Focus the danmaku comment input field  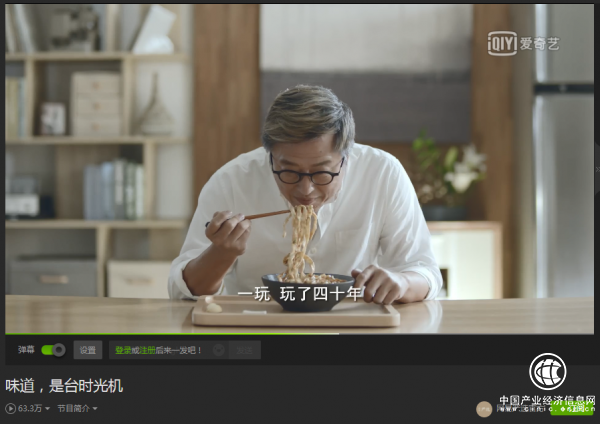161,350
